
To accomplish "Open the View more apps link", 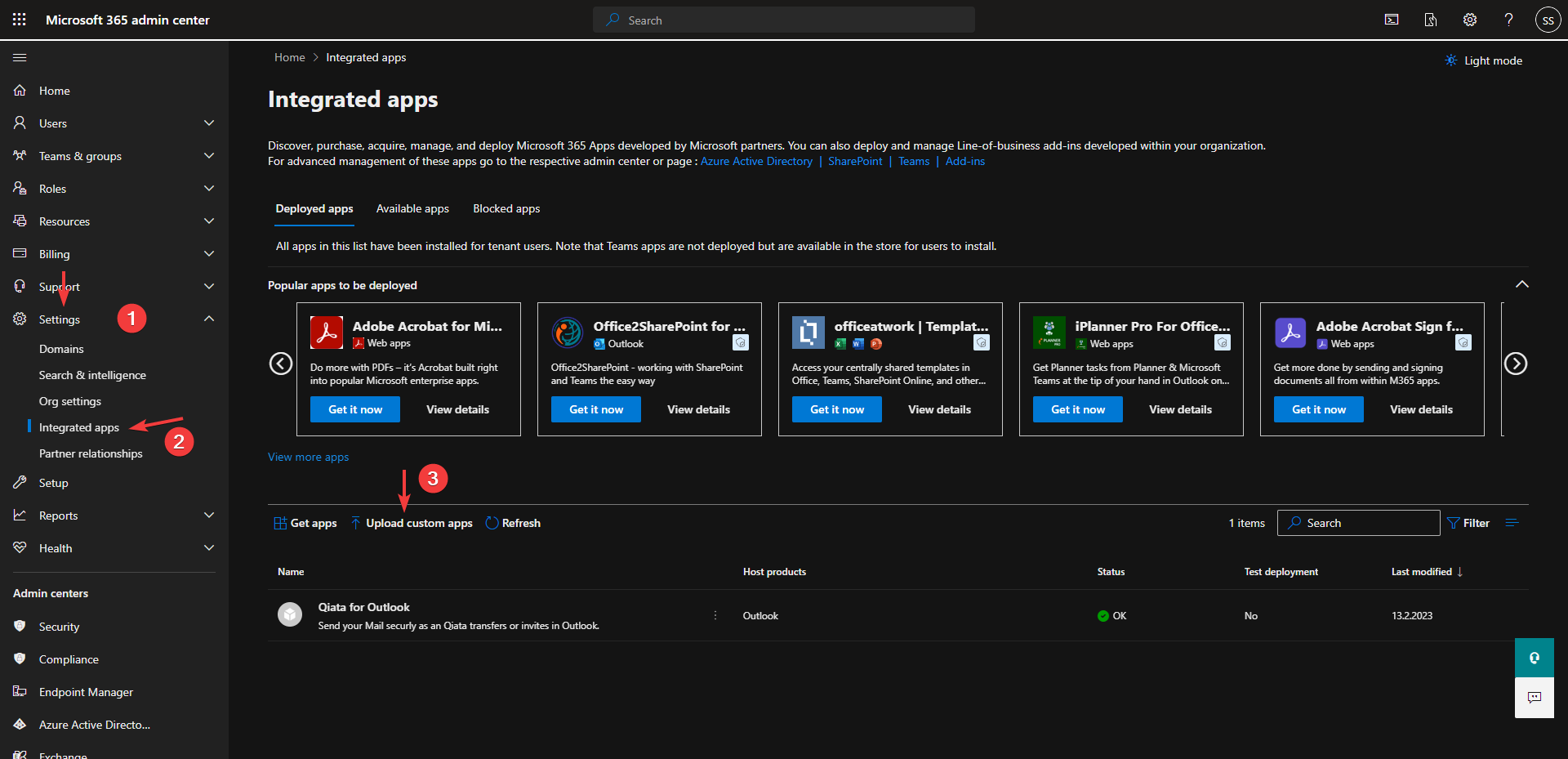I will pos(308,457).
